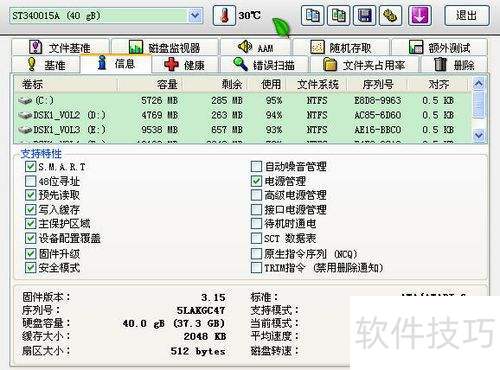Switch to the 健康 tab
500x370 pixels.
(185, 64)
